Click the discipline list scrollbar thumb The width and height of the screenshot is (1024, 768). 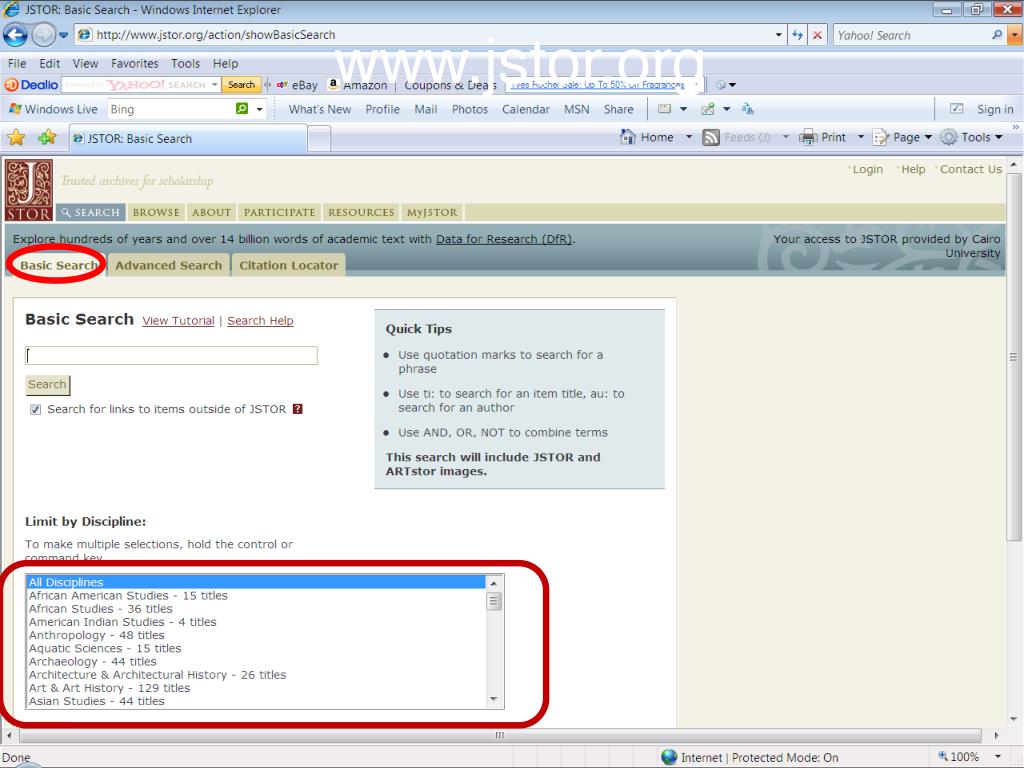494,601
